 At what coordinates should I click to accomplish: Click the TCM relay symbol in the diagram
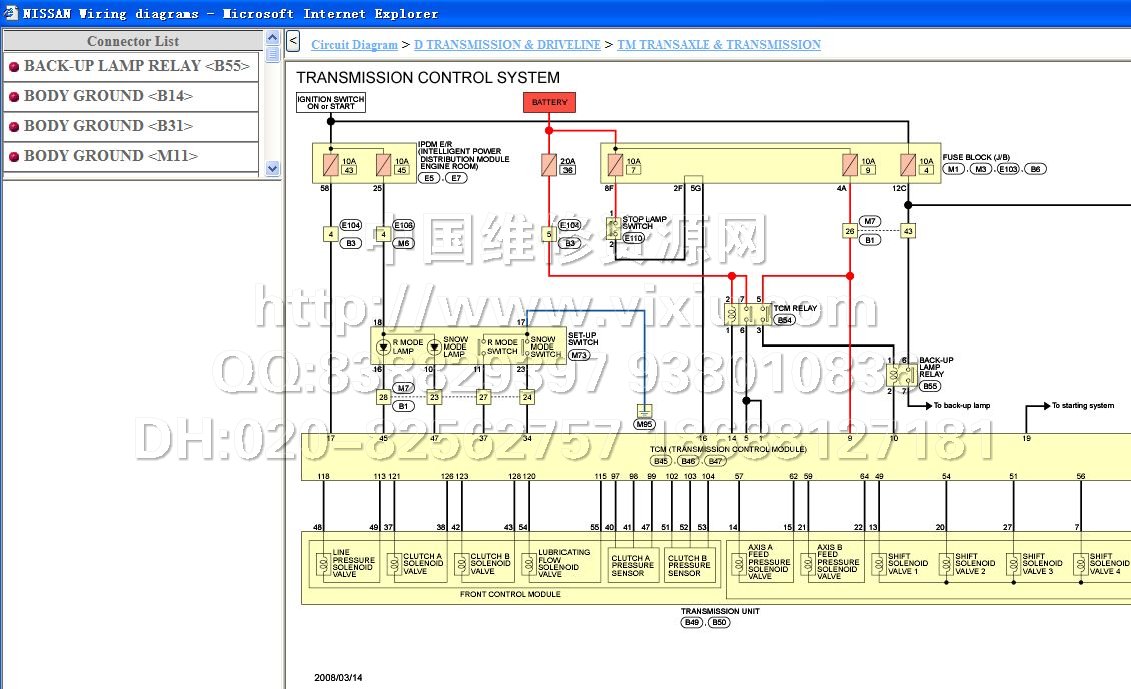[x=748, y=314]
